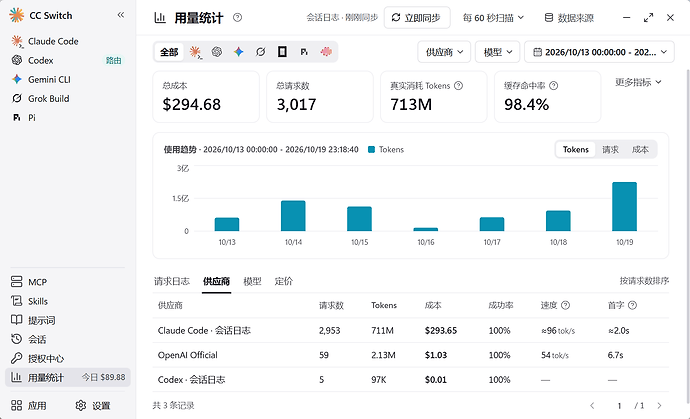
Task: Click the info icon beside 速度 column header
Action: (565, 305)
